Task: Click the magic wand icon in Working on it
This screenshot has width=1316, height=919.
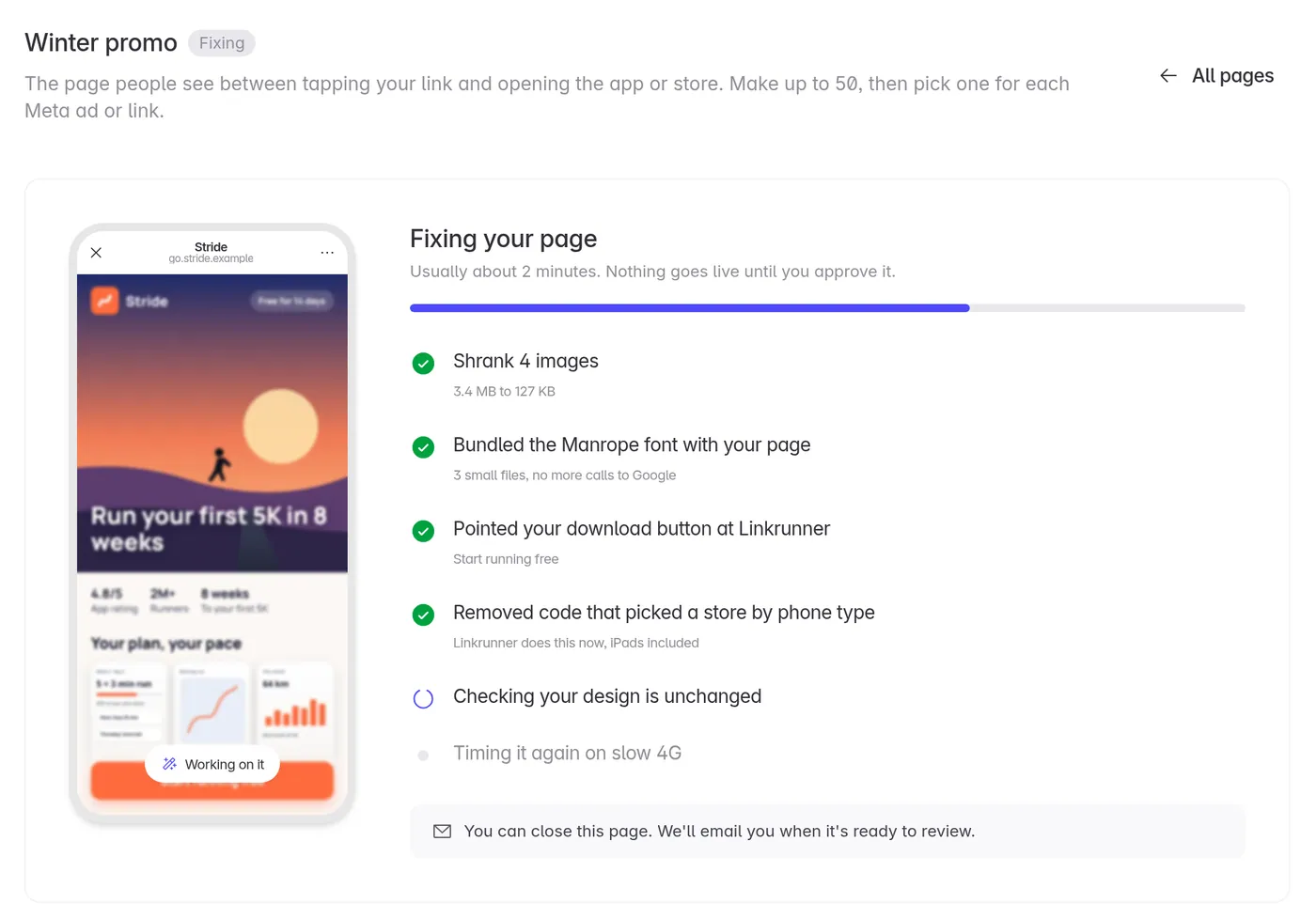Action: 170,764
